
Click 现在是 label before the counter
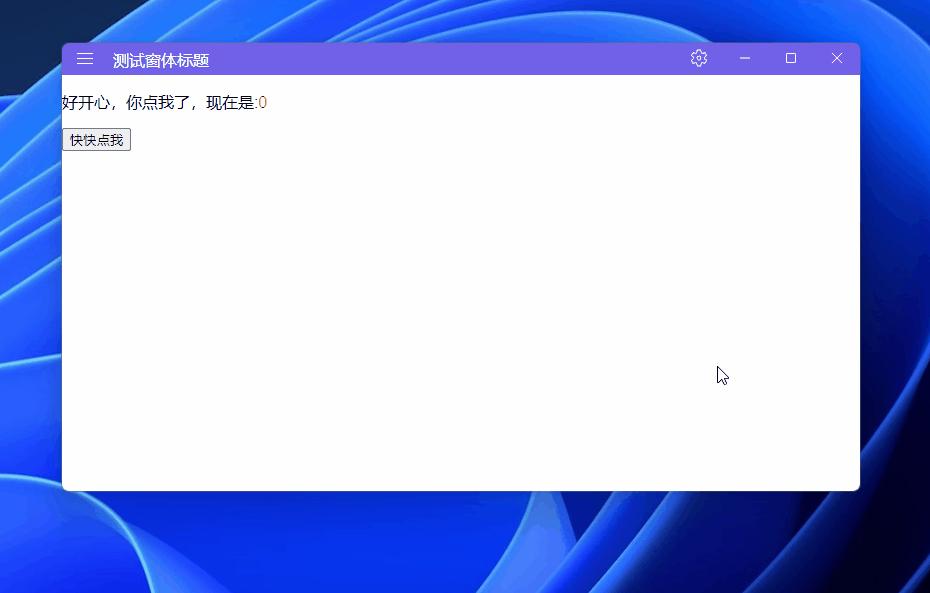tap(230, 102)
